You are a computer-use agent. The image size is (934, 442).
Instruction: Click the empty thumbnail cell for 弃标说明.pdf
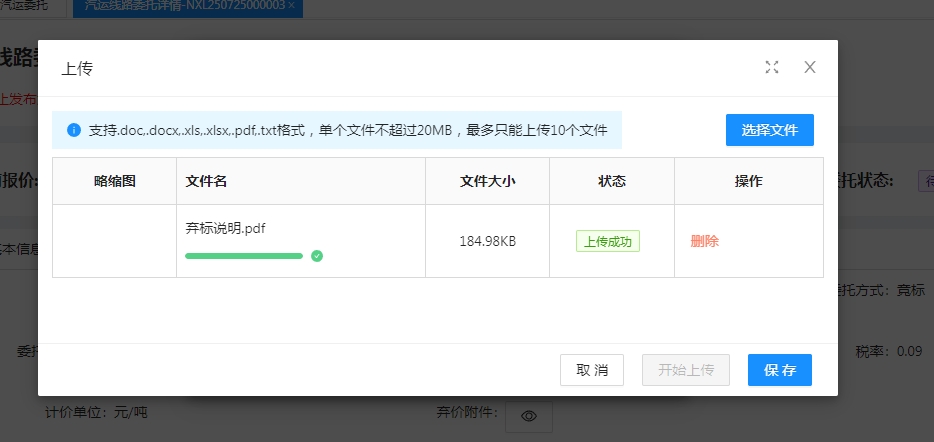click(114, 241)
